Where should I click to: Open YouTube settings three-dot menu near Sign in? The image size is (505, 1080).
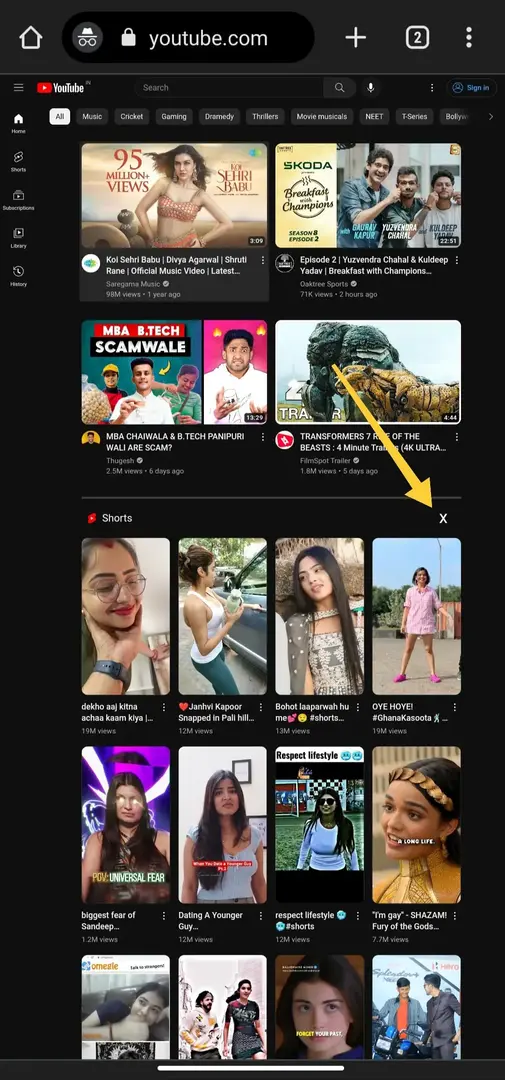(x=432, y=87)
